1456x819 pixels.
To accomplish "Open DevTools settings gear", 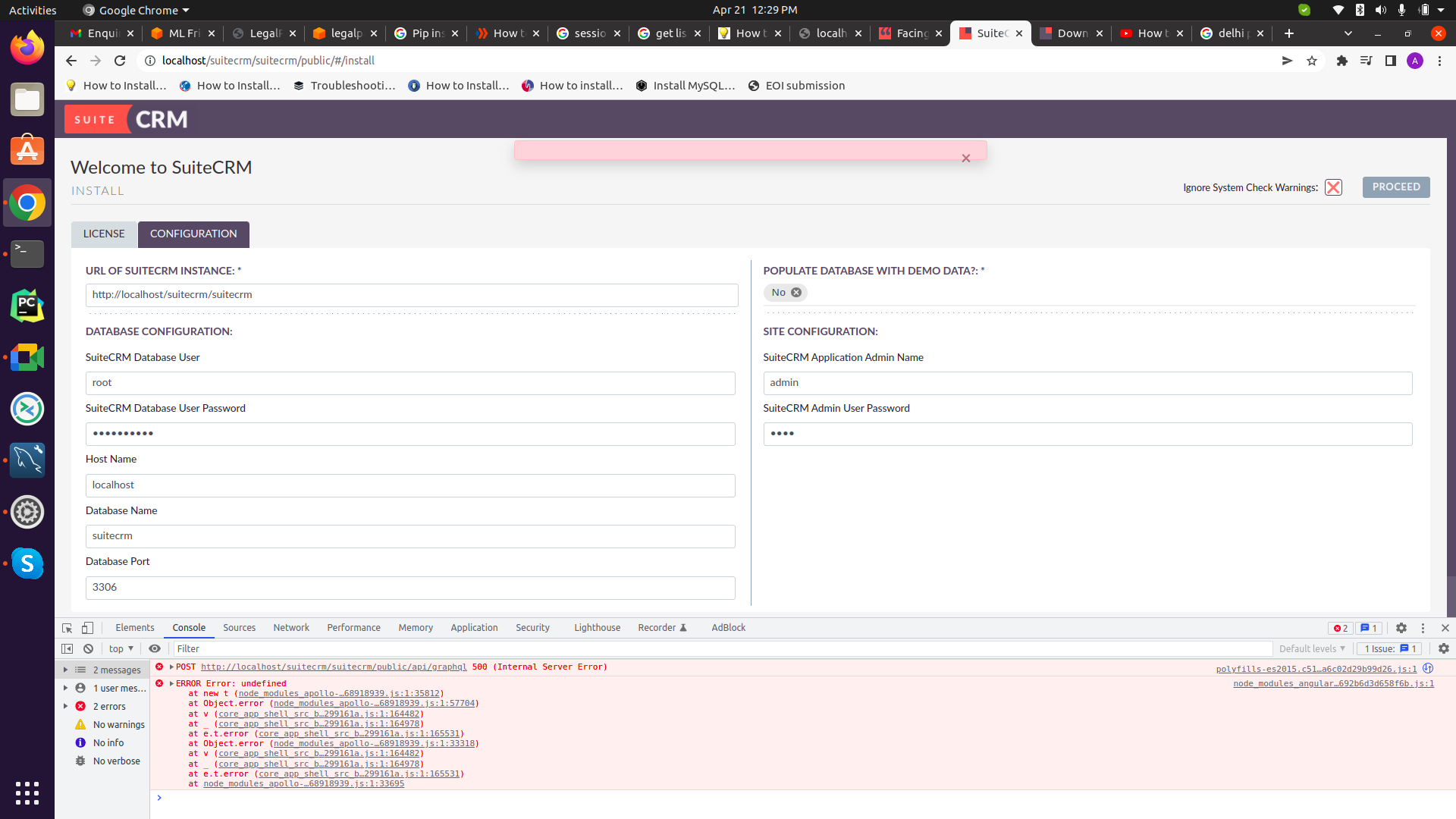I will point(1401,628).
